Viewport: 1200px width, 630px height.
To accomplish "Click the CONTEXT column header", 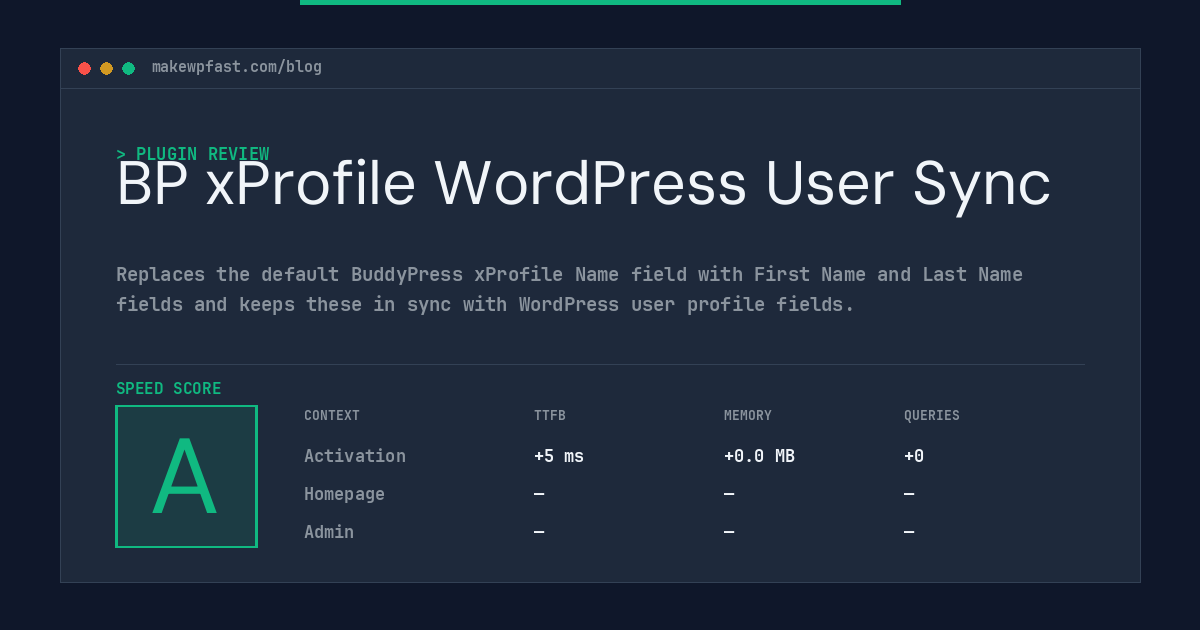I will [x=332, y=416].
